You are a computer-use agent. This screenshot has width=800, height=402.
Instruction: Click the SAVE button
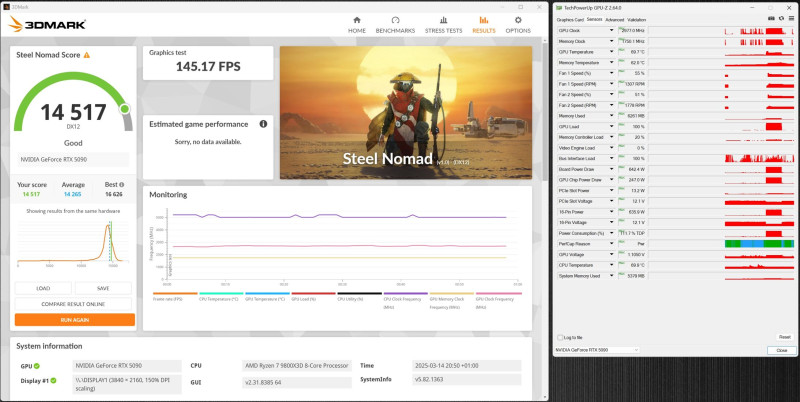point(103,288)
